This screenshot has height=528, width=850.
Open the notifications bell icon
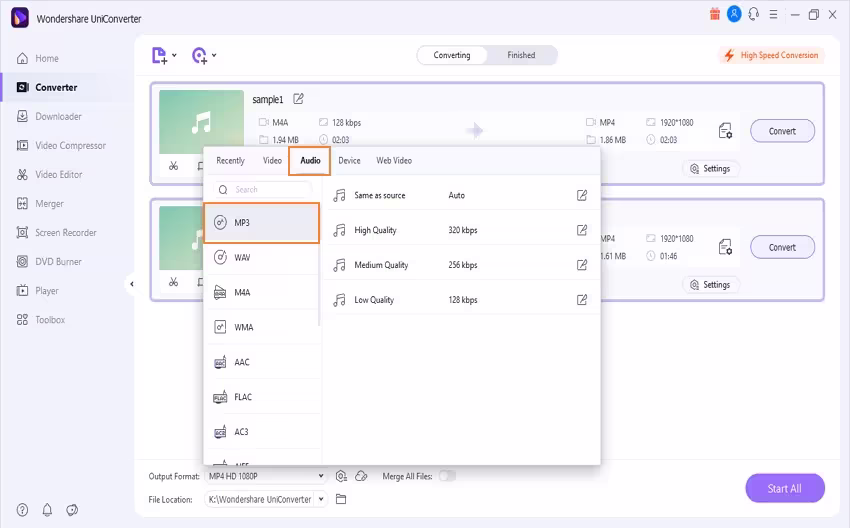tap(47, 510)
